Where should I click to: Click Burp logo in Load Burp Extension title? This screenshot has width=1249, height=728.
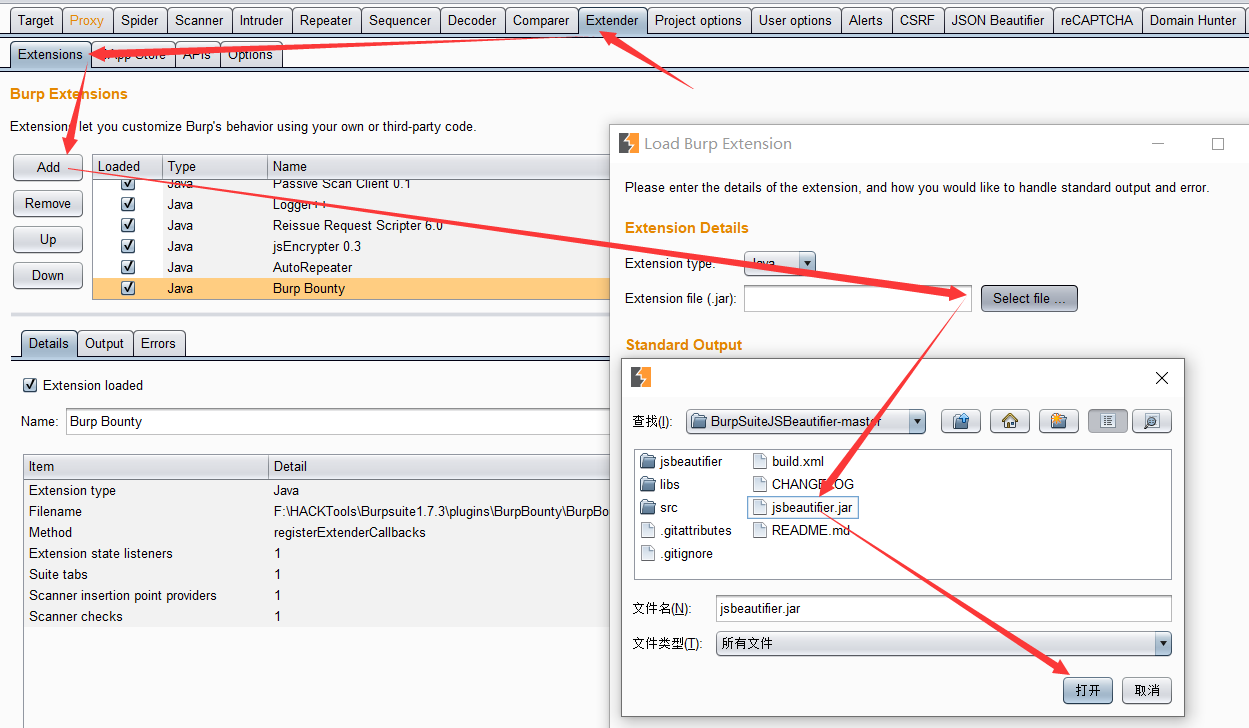(629, 143)
